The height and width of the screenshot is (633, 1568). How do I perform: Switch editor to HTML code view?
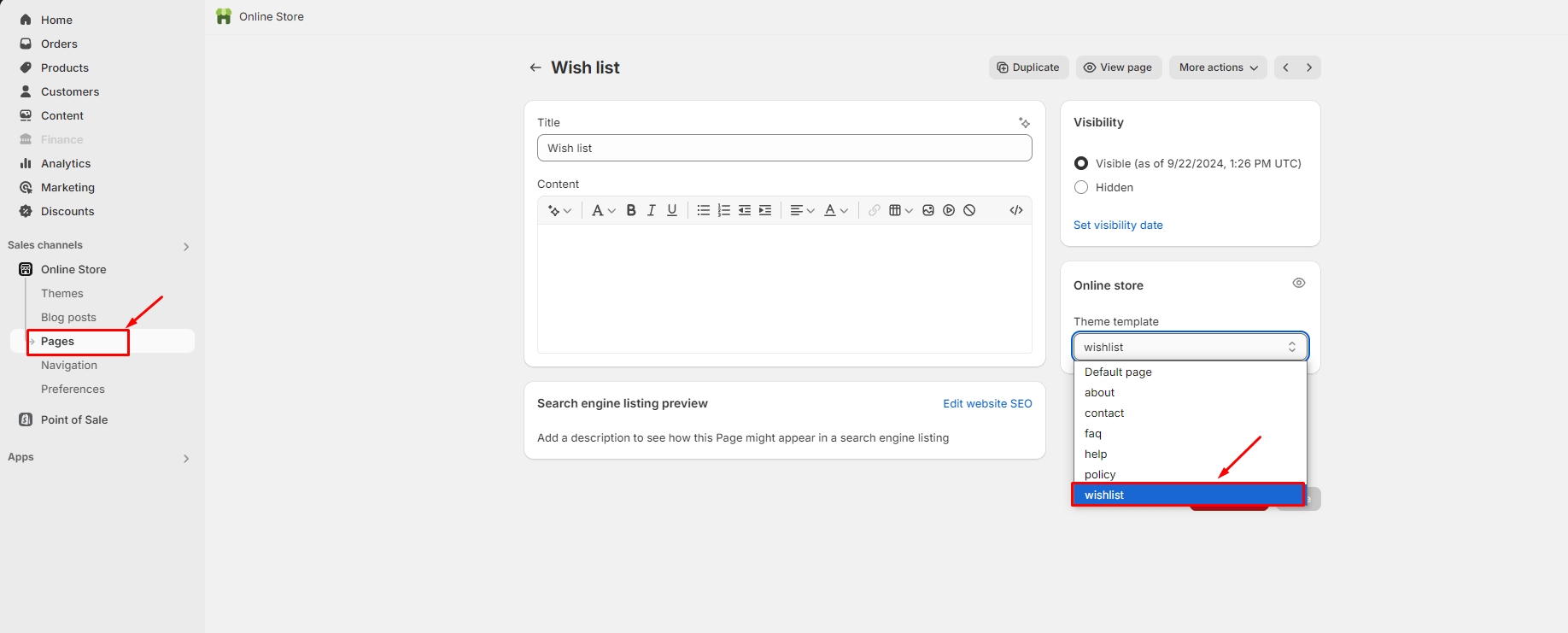pos(1015,210)
